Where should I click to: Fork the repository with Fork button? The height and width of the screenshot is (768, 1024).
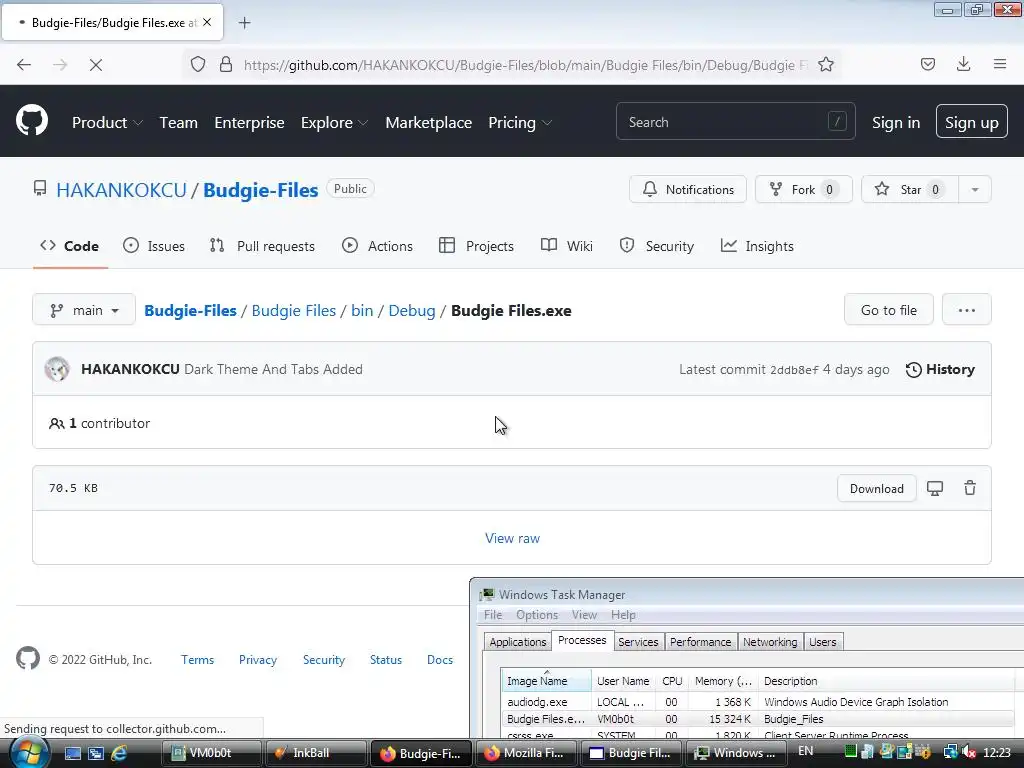[x=804, y=189]
